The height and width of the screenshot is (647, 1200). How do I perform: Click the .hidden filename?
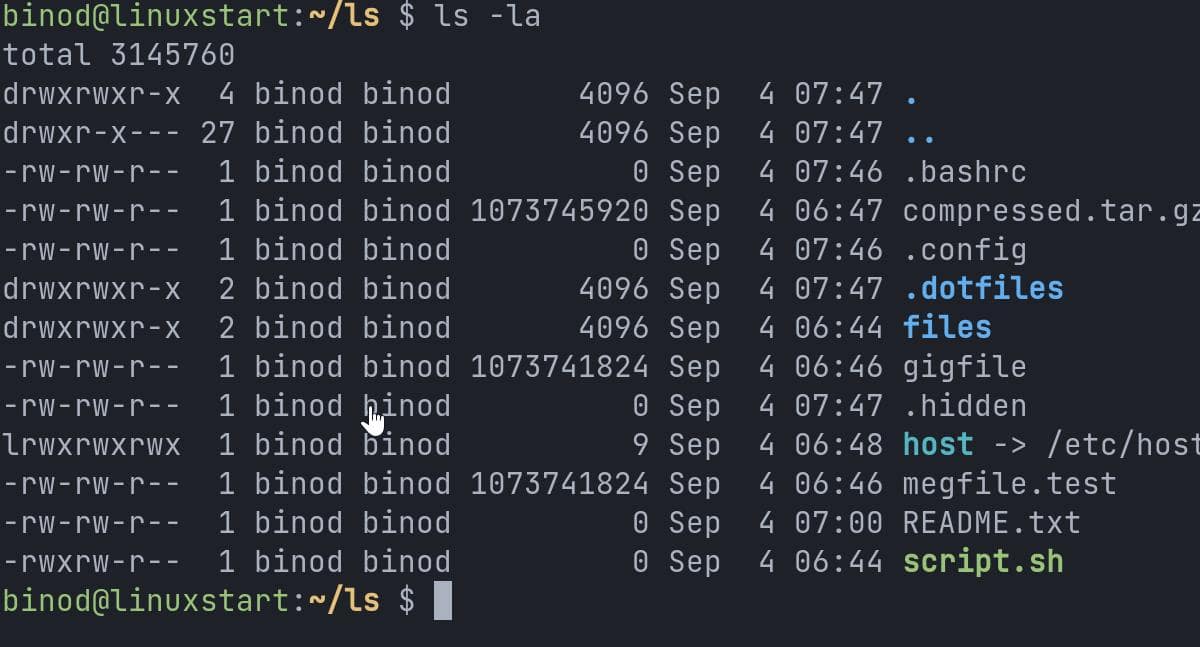[964, 406]
